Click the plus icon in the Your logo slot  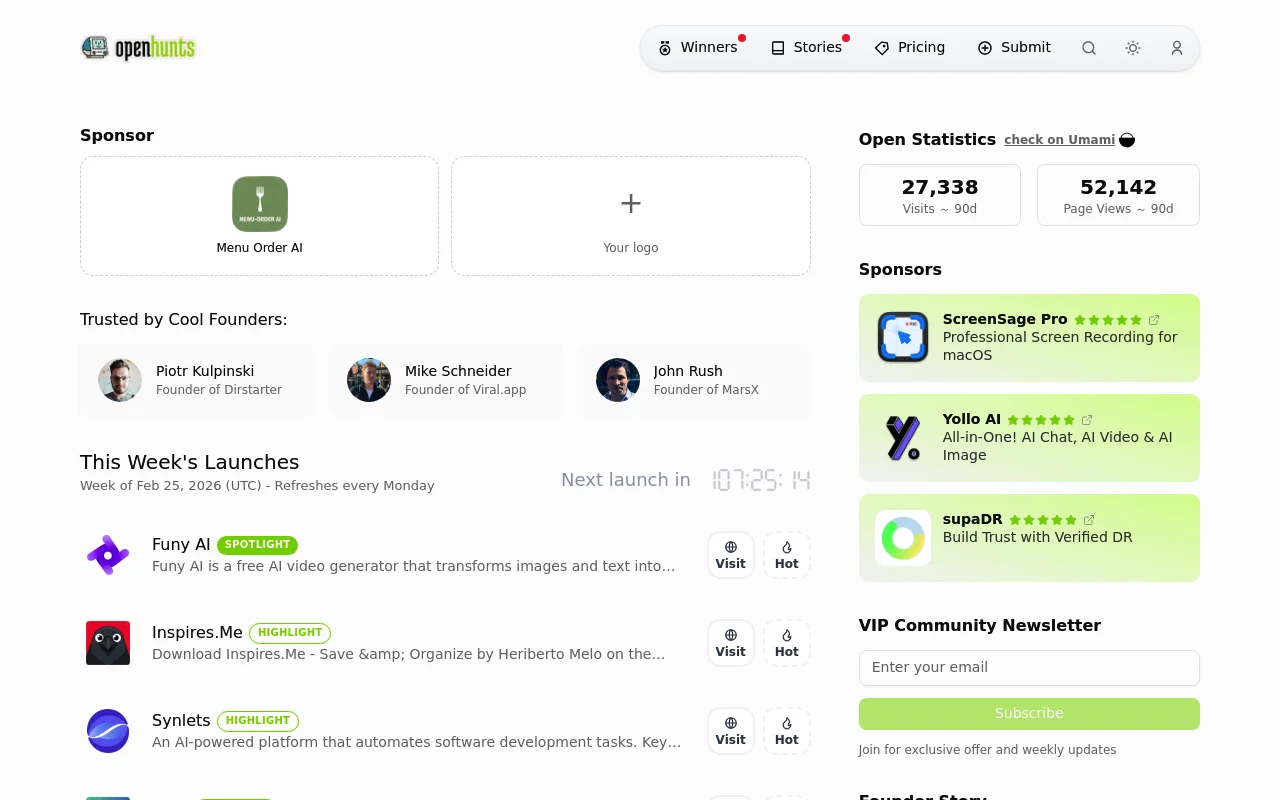(x=630, y=203)
